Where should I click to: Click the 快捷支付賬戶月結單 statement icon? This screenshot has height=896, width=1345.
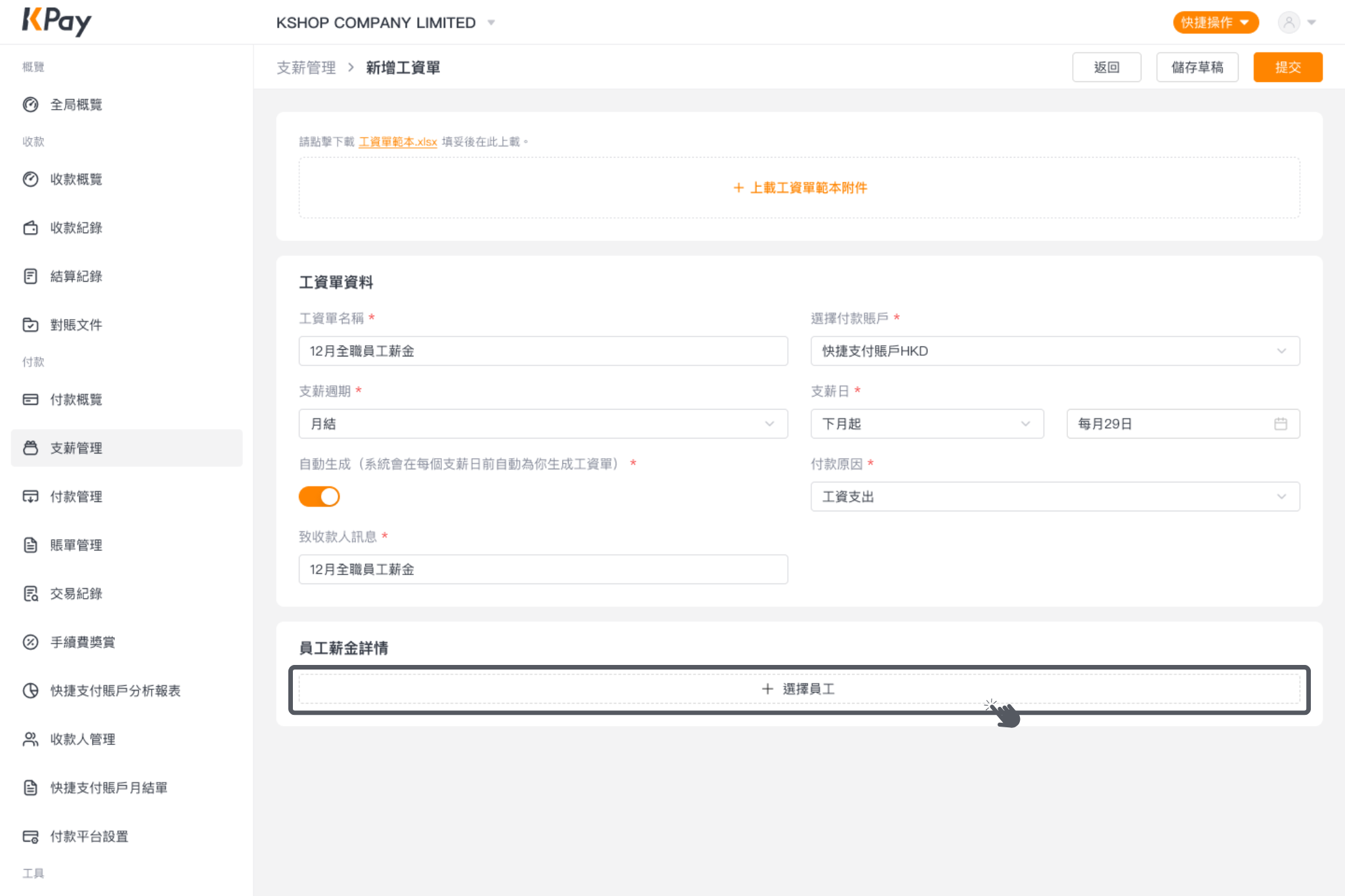point(30,788)
